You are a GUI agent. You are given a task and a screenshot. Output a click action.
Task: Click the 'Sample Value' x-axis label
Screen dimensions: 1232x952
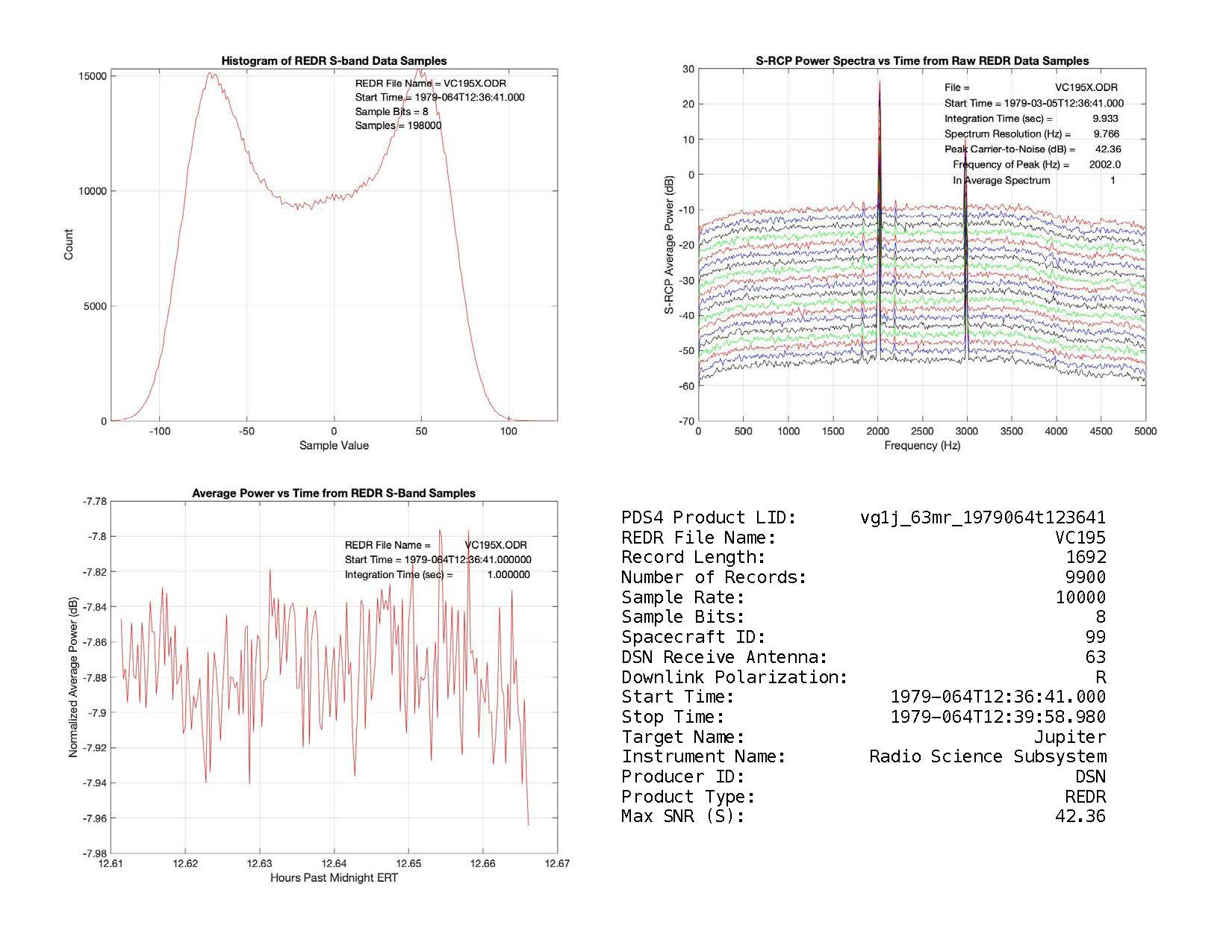click(334, 446)
